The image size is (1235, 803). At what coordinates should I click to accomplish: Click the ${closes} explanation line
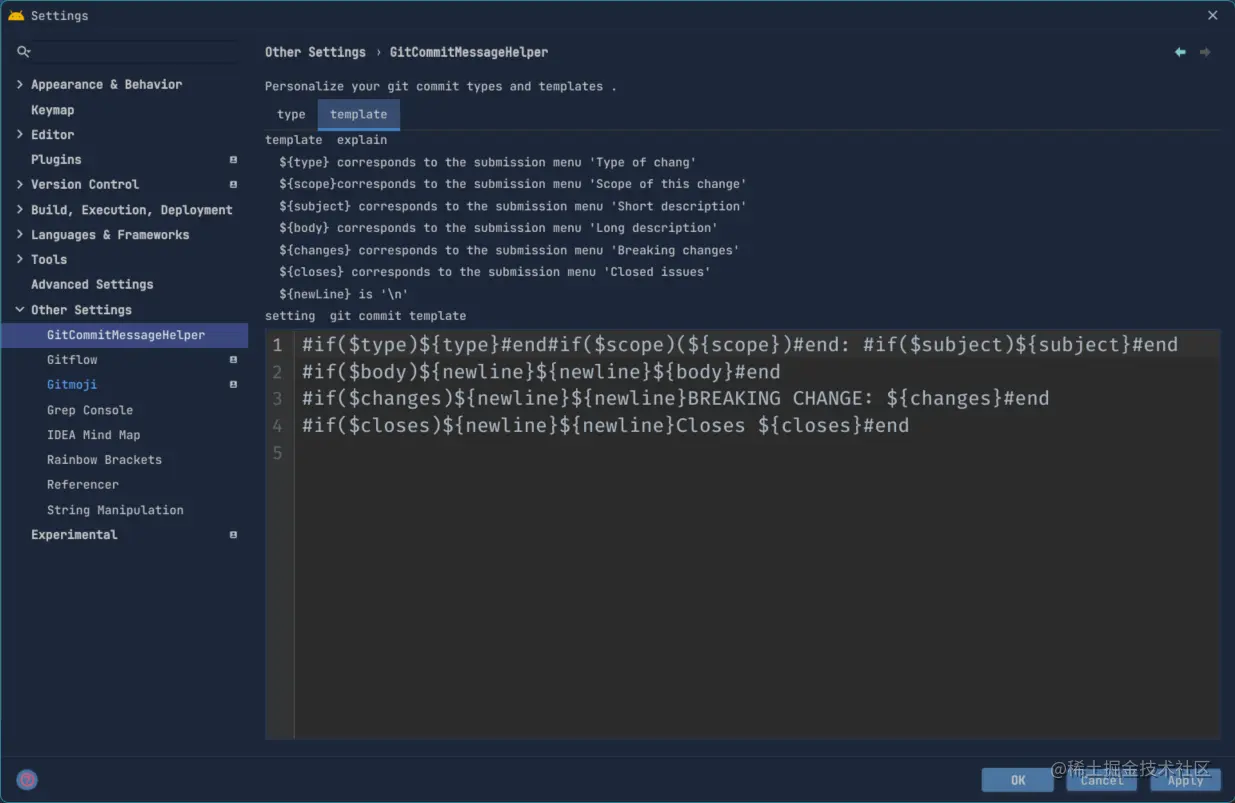tap(495, 272)
